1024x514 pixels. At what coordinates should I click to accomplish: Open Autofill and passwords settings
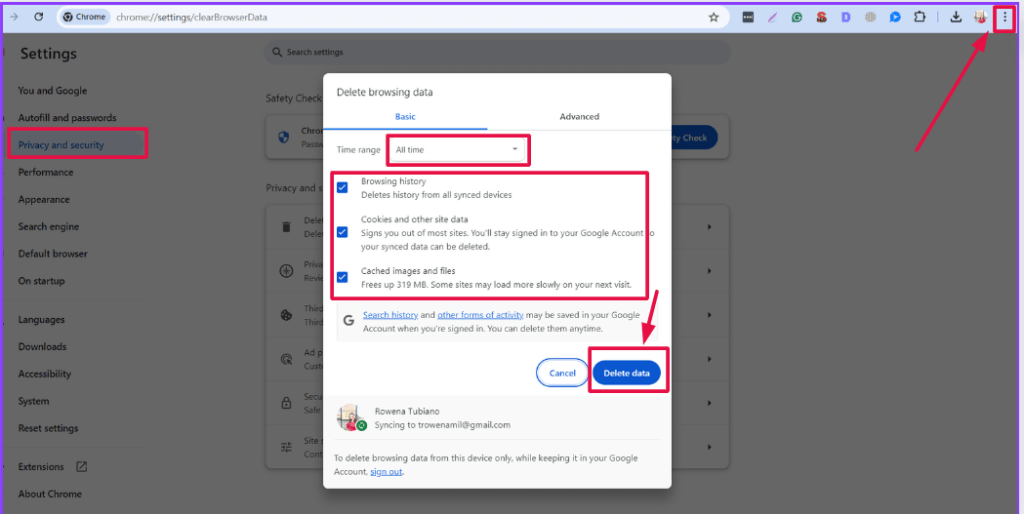67,118
